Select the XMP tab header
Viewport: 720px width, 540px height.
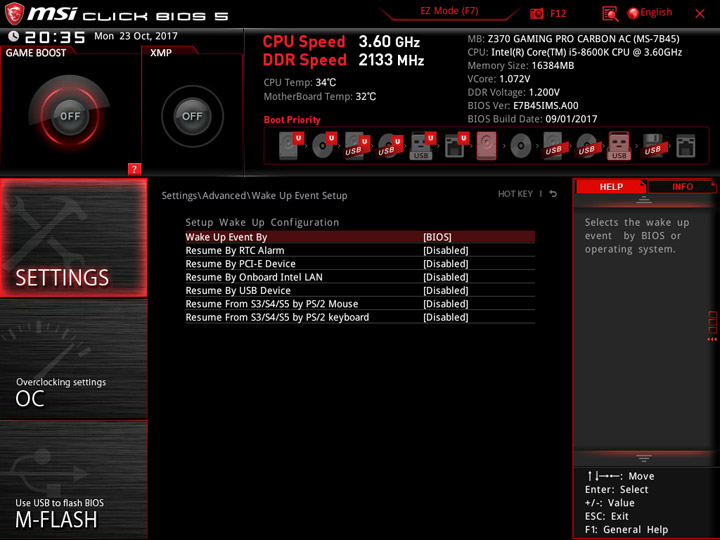161,53
